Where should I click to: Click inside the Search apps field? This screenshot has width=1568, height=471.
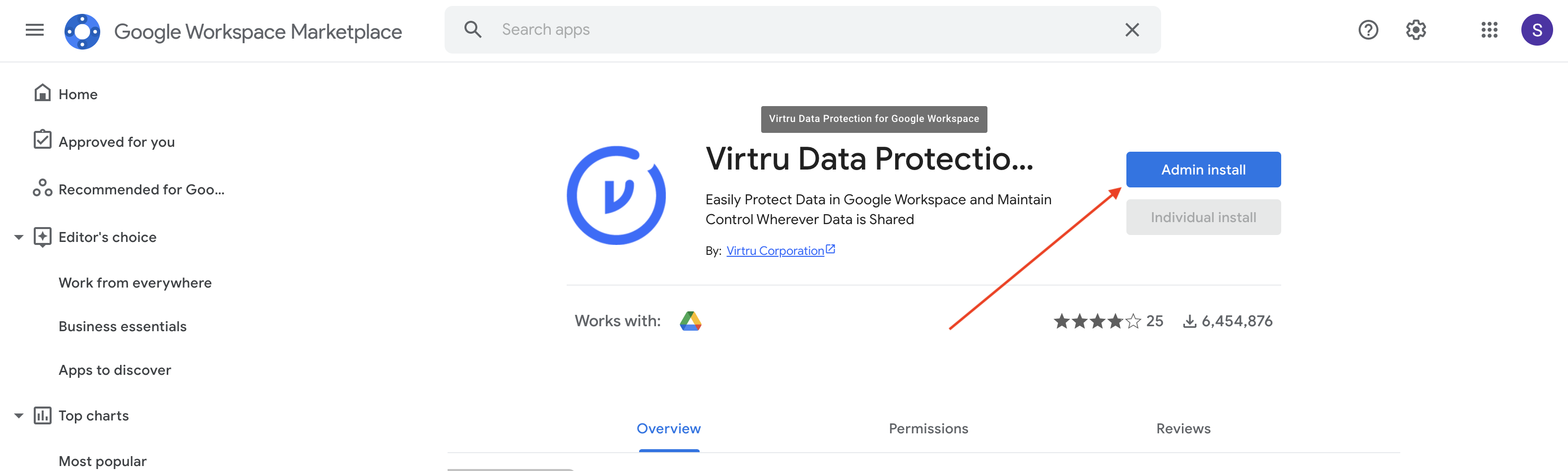point(730,29)
